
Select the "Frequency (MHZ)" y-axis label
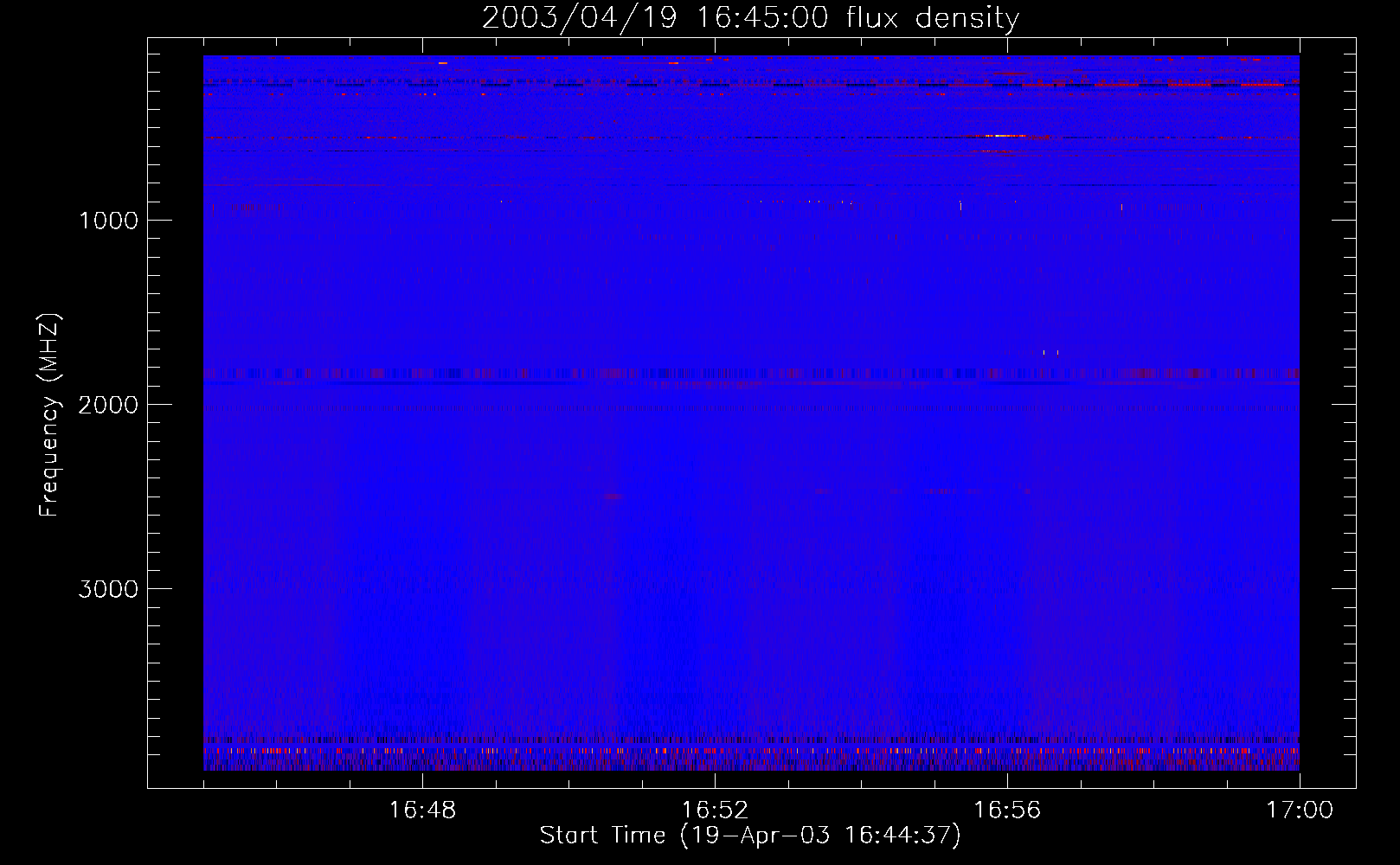(x=49, y=415)
